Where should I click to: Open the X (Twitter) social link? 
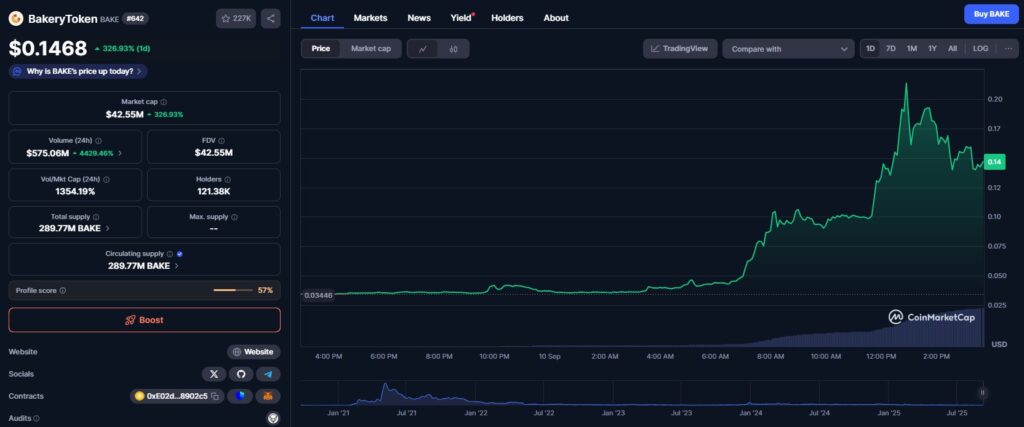[214, 374]
